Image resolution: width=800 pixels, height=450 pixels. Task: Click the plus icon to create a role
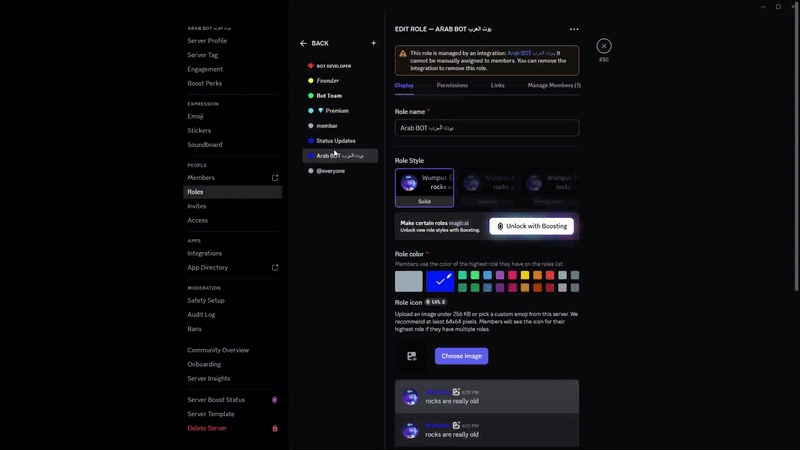(374, 43)
